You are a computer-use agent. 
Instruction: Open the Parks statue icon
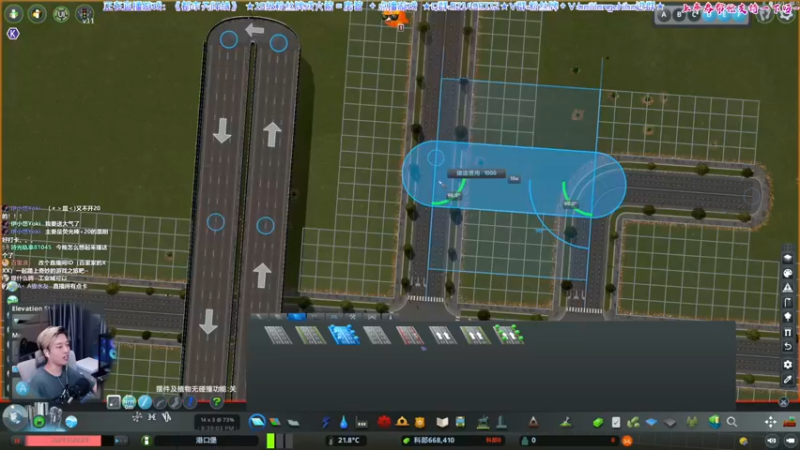pyautogui.click(x=483, y=422)
